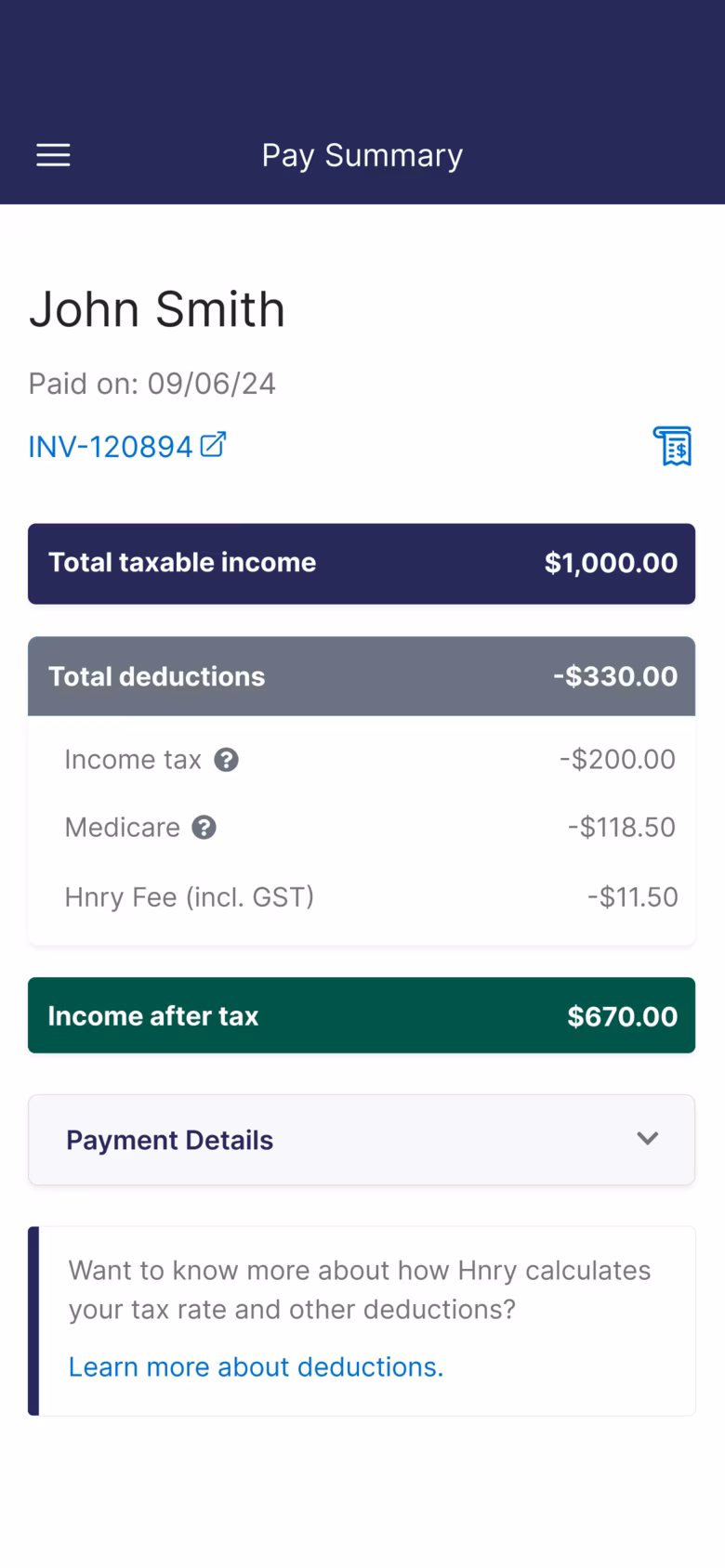This screenshot has height=1568, width=725.
Task: Click the Pay Summary header title
Action: click(362, 155)
